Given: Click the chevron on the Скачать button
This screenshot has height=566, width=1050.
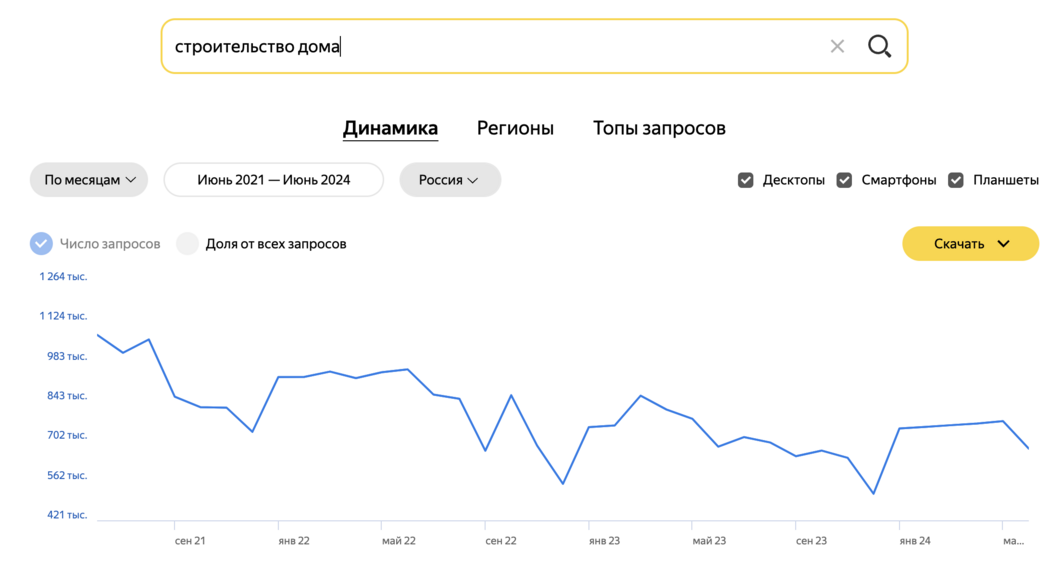Looking at the screenshot, I should 1003,244.
